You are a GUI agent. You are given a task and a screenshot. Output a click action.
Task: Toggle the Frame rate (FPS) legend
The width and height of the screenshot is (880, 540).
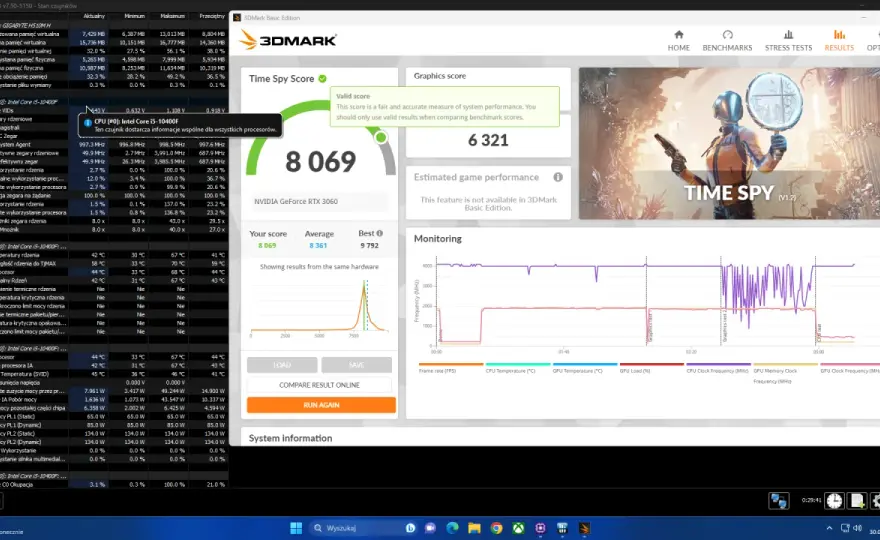pos(451,368)
